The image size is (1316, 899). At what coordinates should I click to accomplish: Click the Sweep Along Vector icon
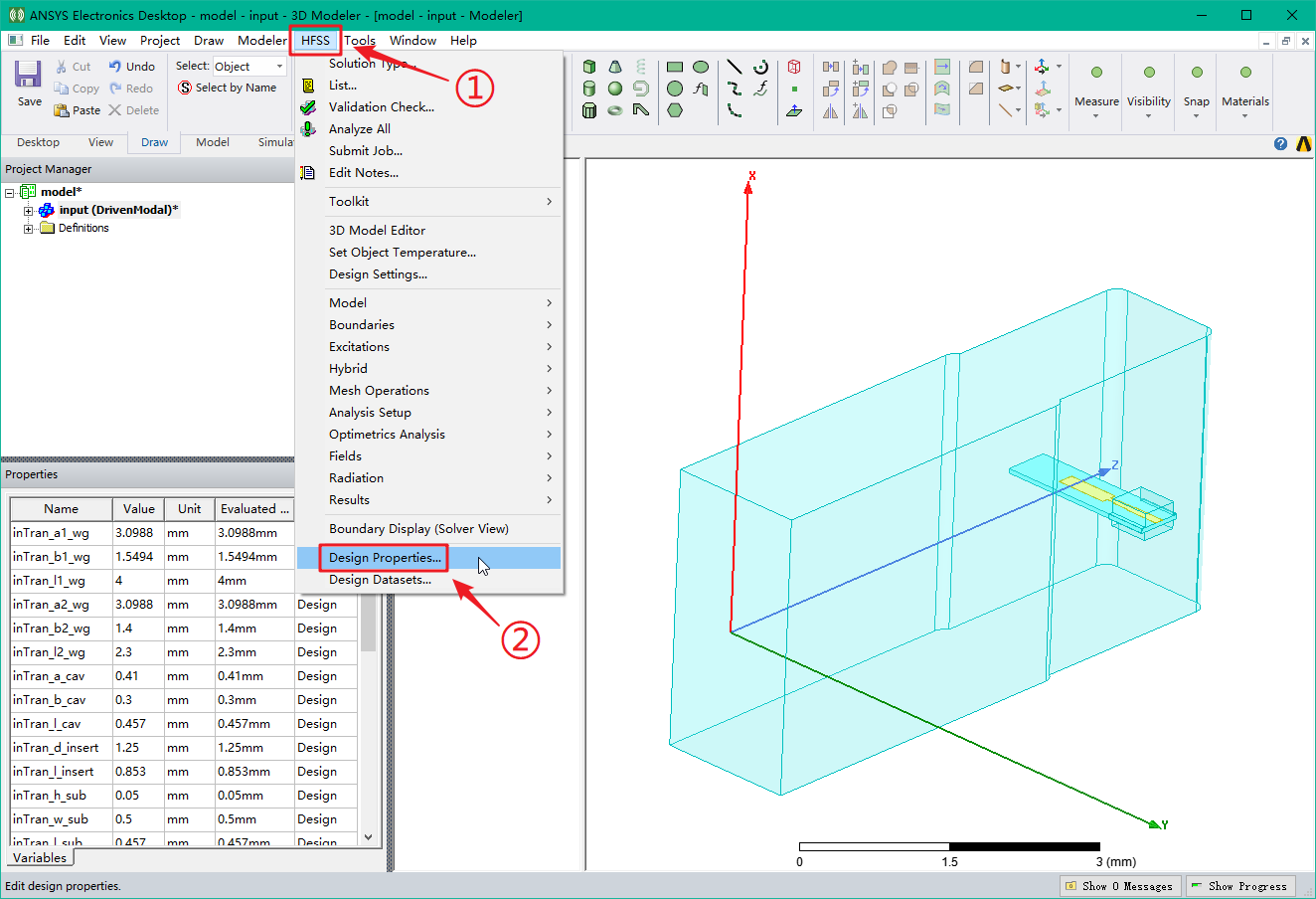pyautogui.click(x=942, y=67)
